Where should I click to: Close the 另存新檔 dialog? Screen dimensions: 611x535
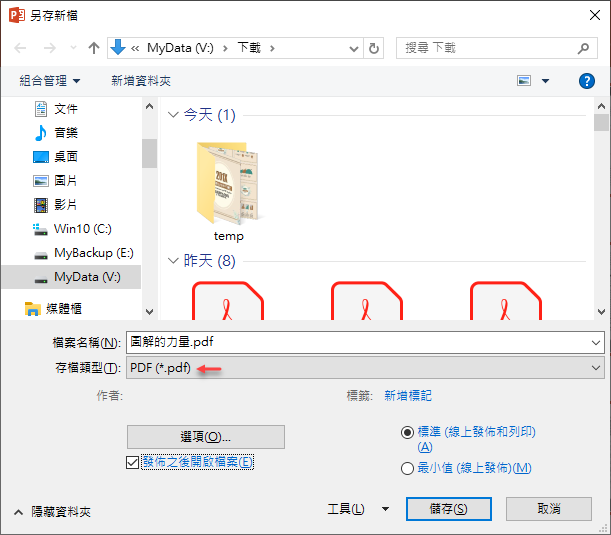595,15
